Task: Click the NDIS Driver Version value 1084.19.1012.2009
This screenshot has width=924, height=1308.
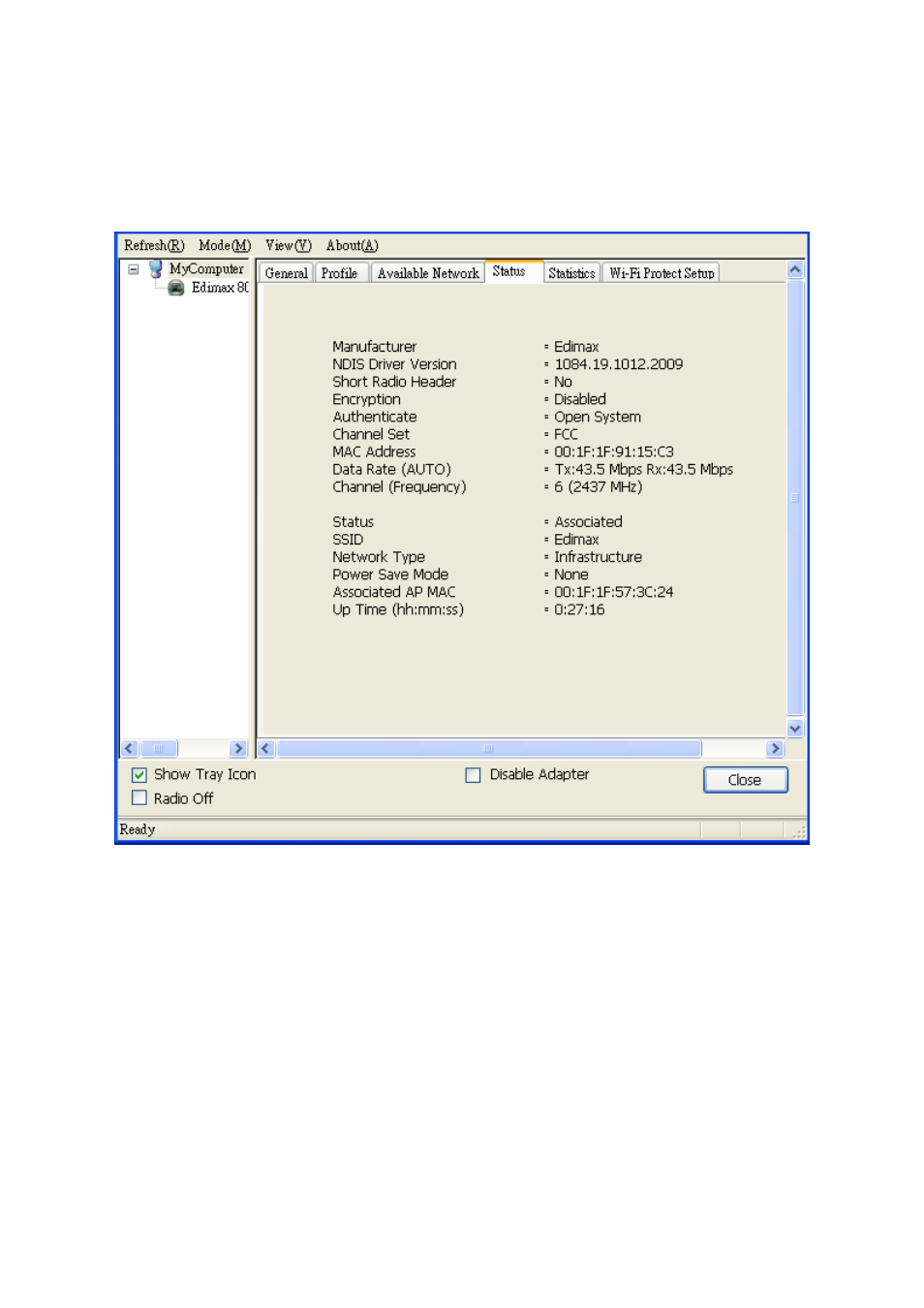Action: tap(619, 365)
